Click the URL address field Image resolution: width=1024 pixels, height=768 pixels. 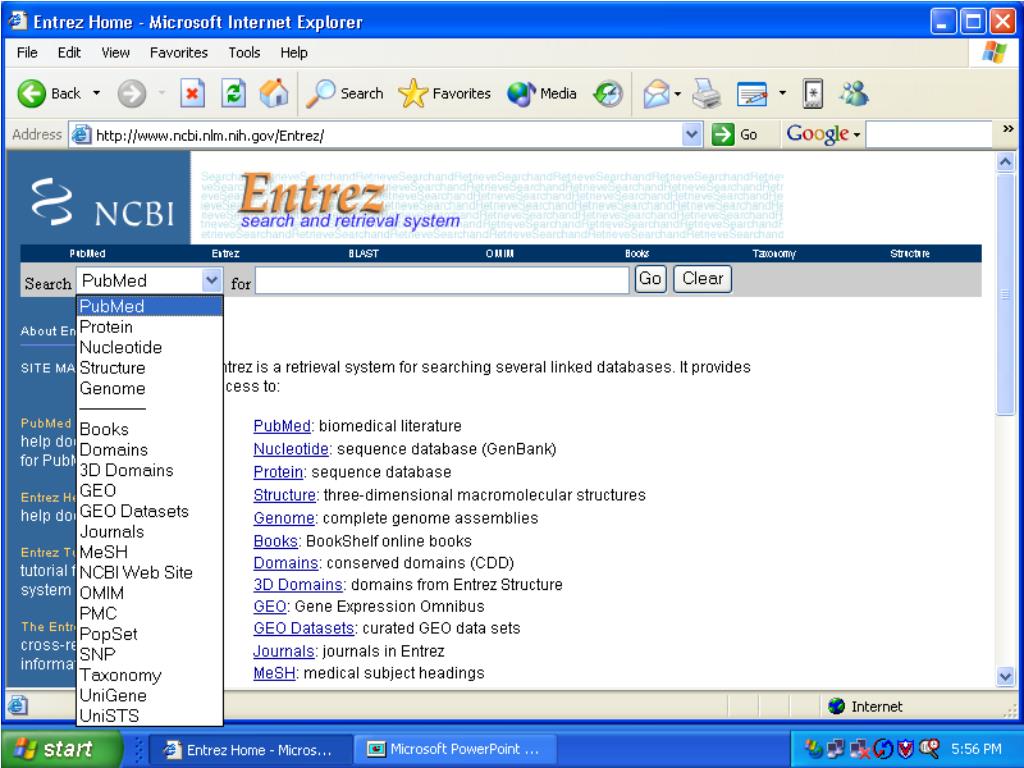[x=387, y=135]
